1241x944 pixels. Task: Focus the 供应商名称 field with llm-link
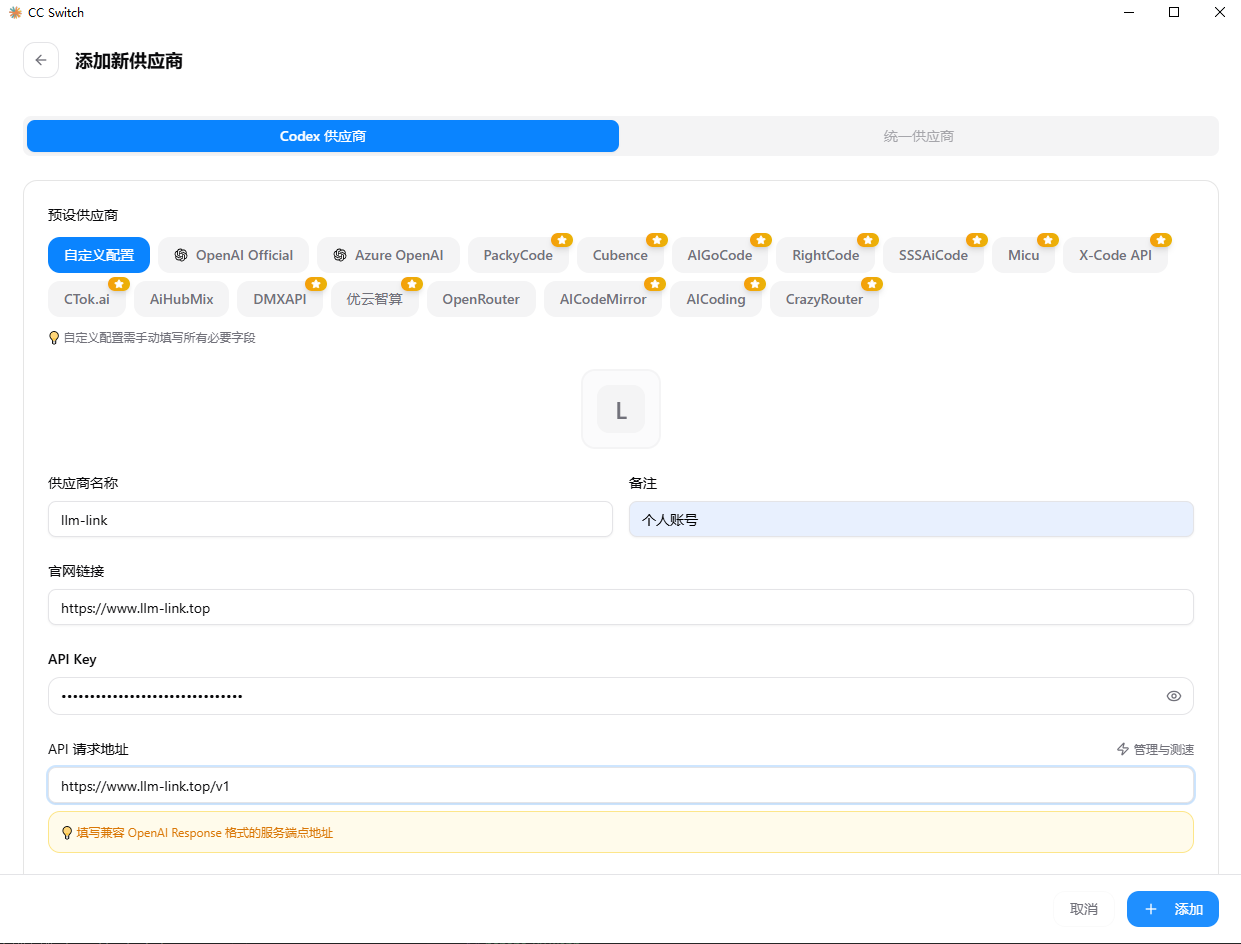330,519
